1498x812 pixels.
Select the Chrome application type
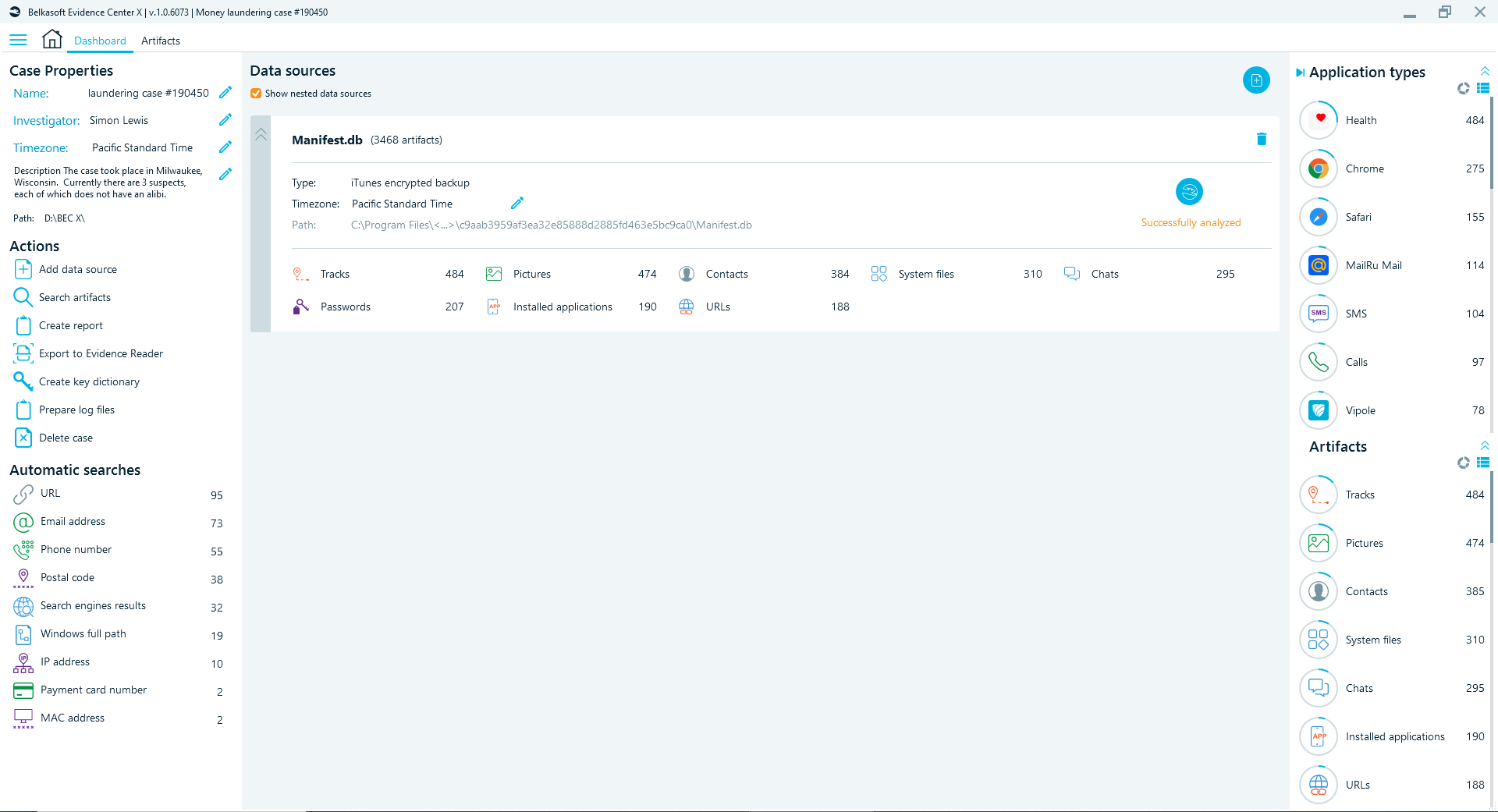[1393, 168]
